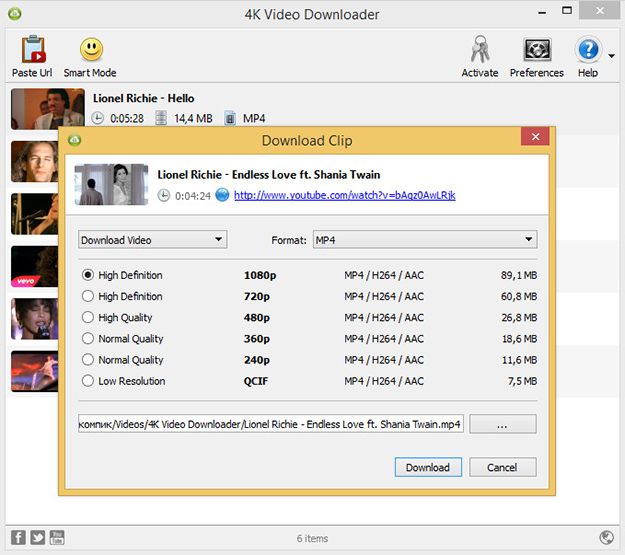Open Preferences from the toolbar
The height and width of the screenshot is (555, 625).
(x=537, y=56)
